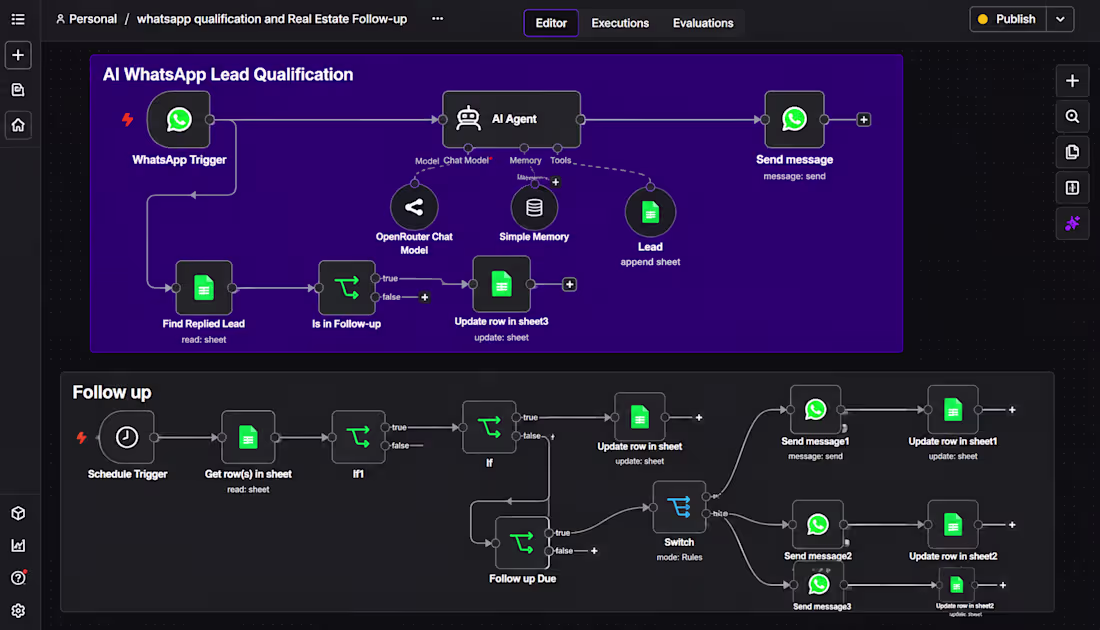Open the OpenRouter Chat Model node
This screenshot has width=1100, height=630.
tap(414, 207)
